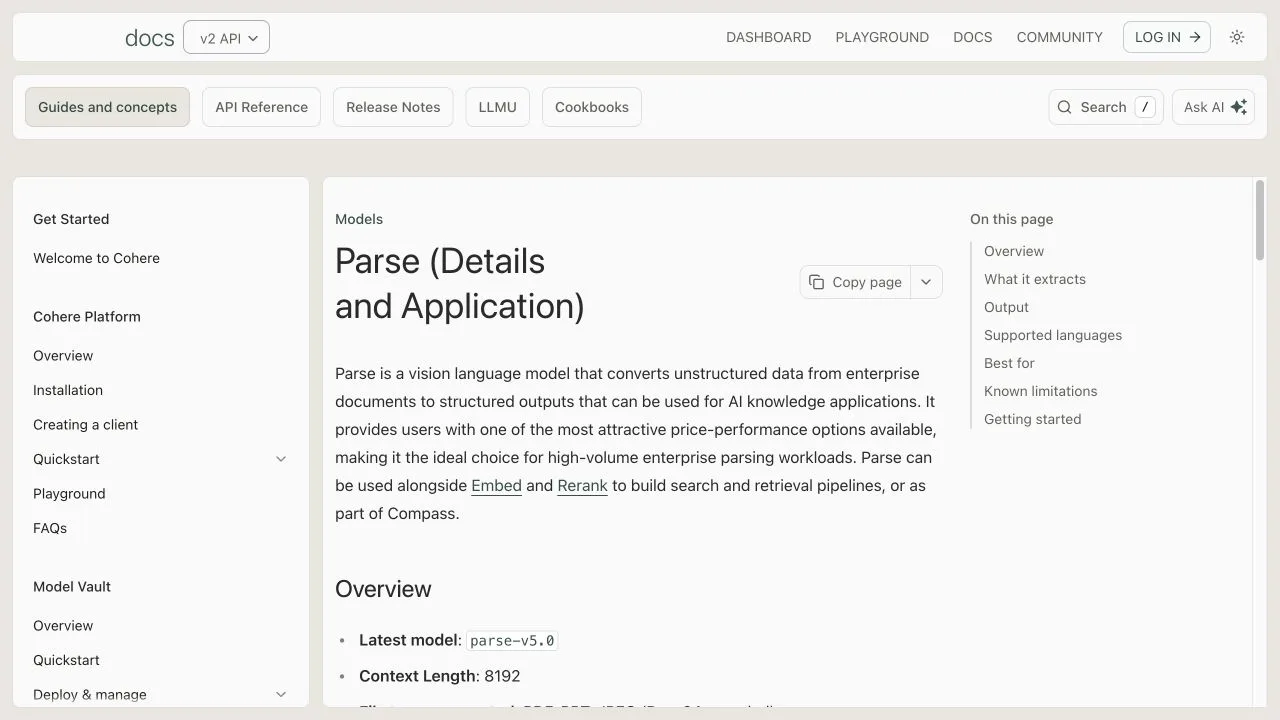
Task: Jump to Known limitations section
Action: coord(1041,391)
